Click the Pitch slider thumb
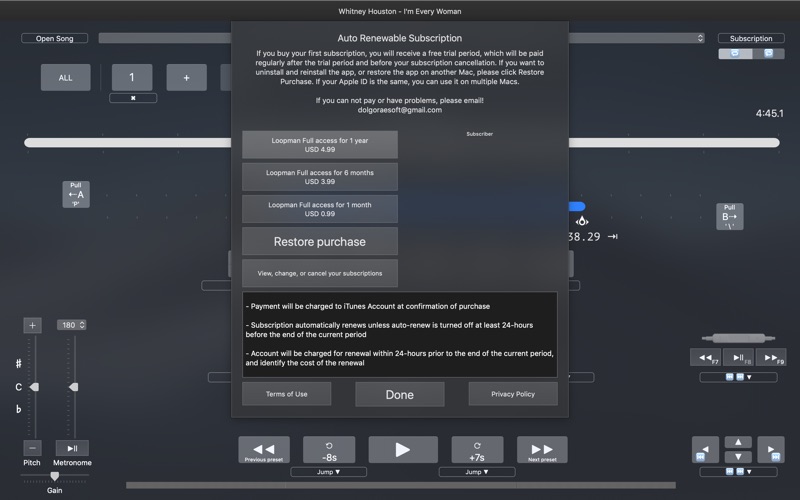 [34, 387]
